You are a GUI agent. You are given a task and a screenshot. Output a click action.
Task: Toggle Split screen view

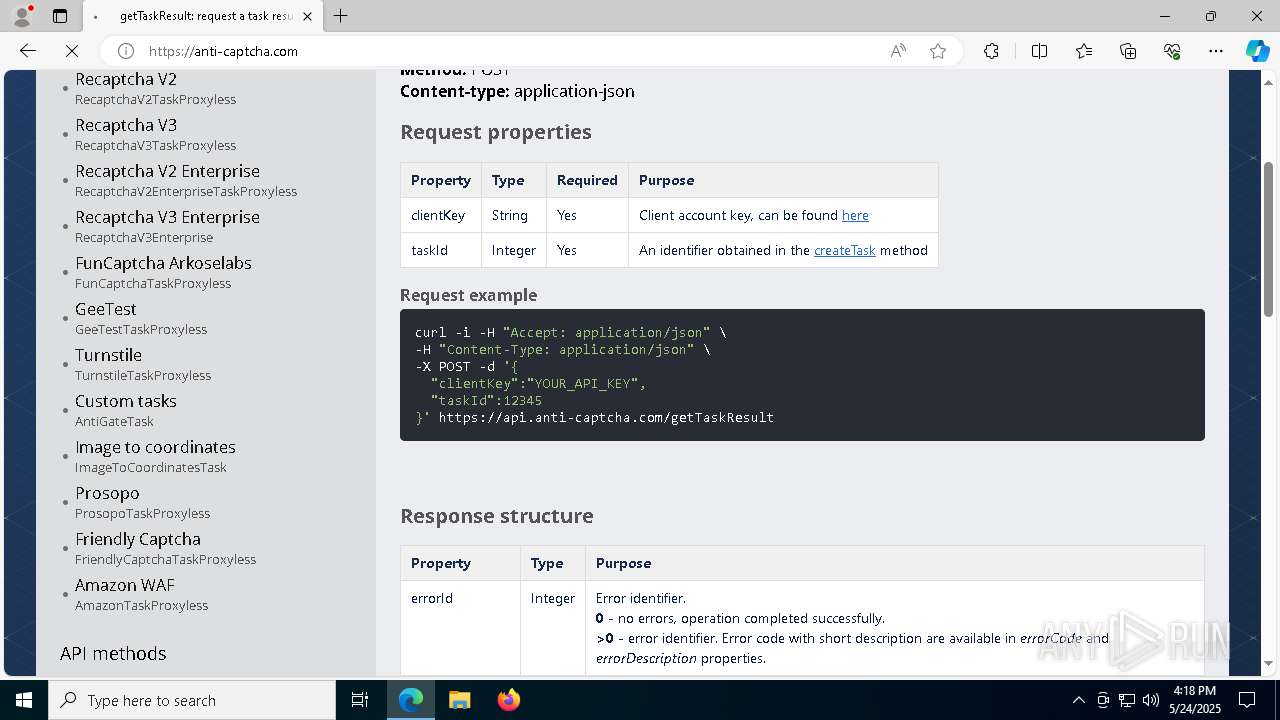(1039, 51)
